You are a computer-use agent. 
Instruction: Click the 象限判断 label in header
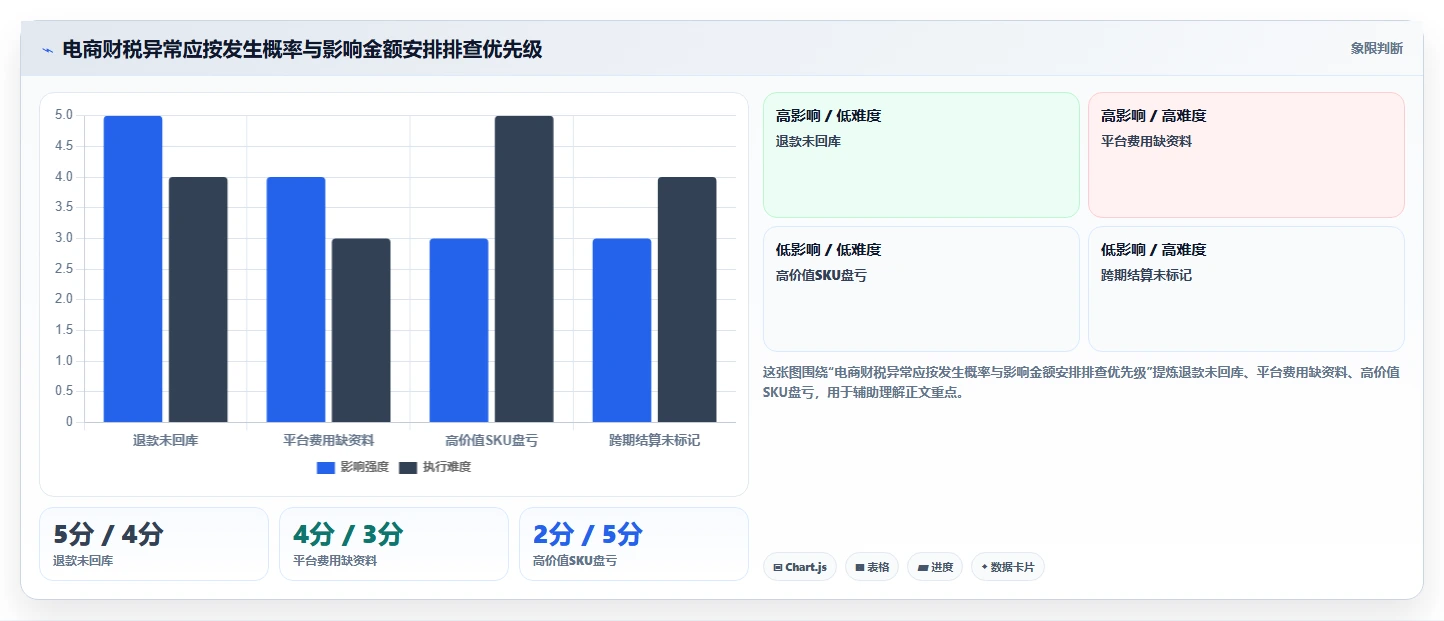click(1377, 48)
